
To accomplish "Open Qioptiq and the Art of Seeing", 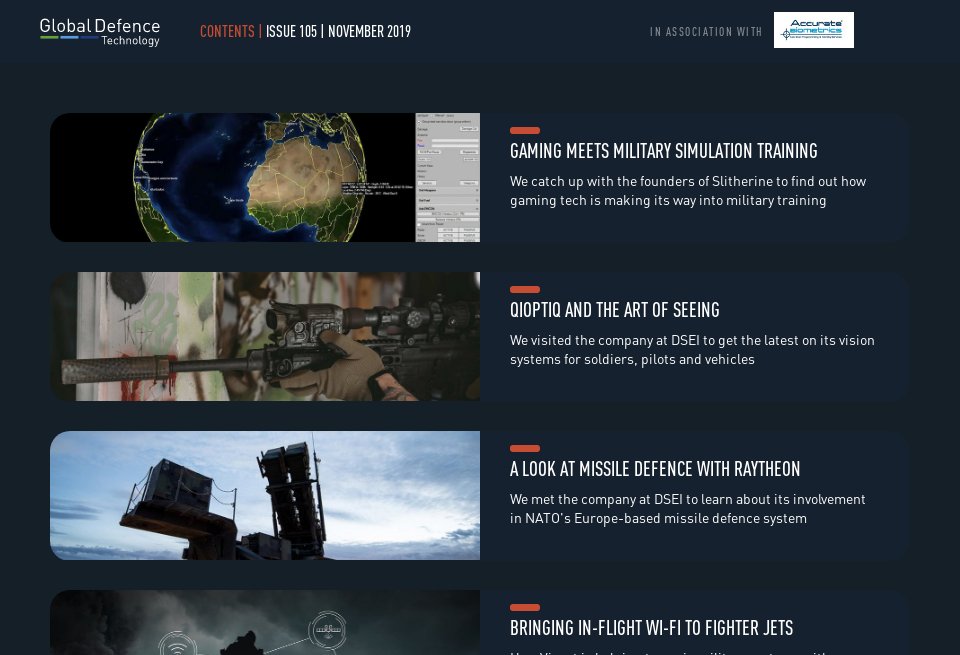I will (x=615, y=310).
